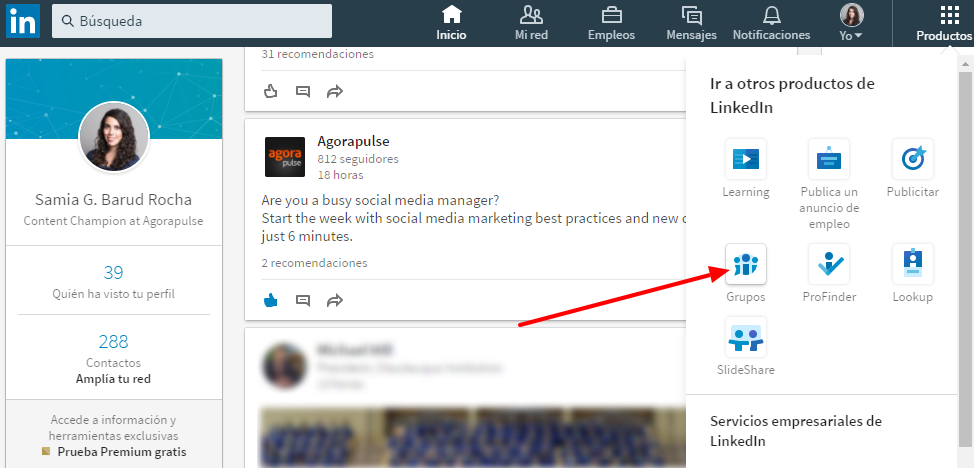The height and width of the screenshot is (468, 974).
Task: Click the blurred group photo image
Action: 473,438
